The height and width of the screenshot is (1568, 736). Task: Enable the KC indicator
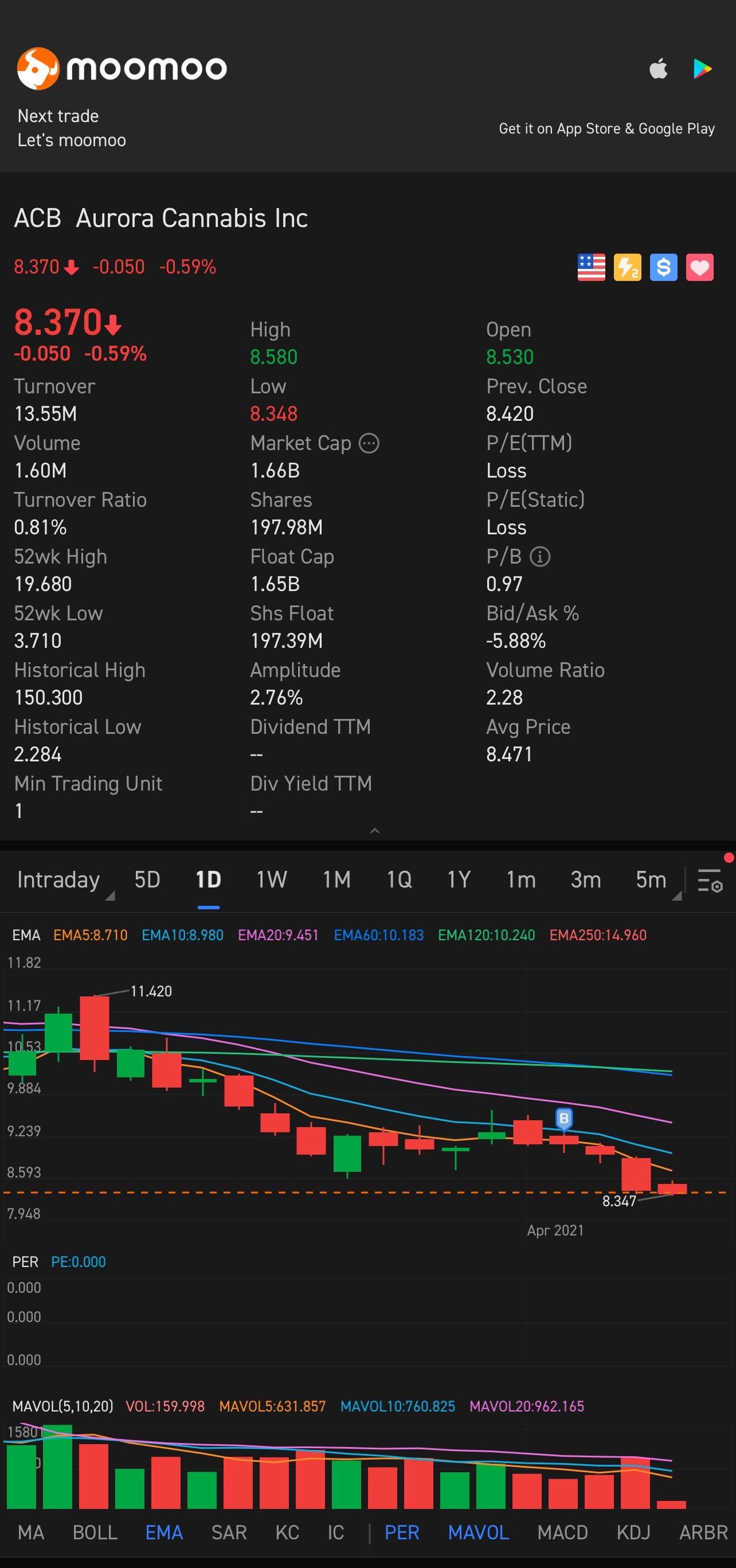click(287, 1532)
